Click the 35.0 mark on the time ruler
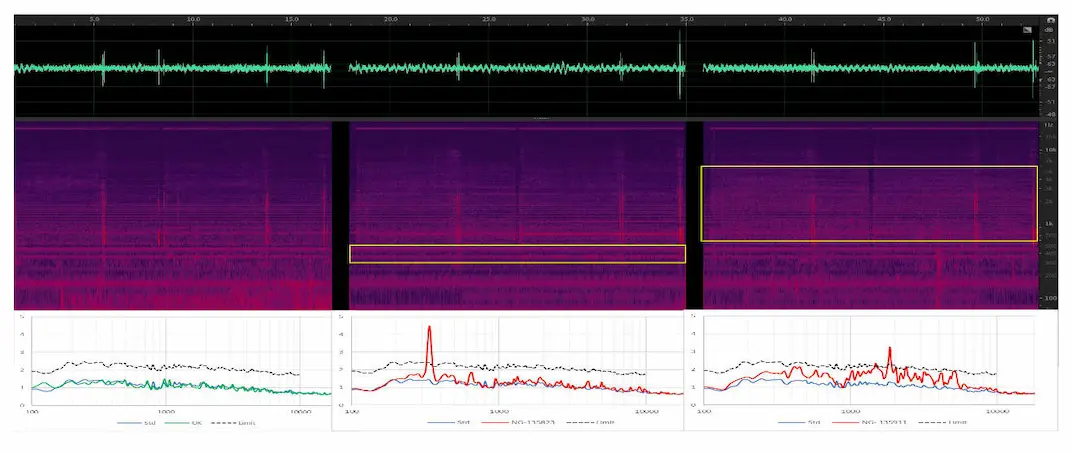Viewport: 1072px width, 454px height. point(688,19)
